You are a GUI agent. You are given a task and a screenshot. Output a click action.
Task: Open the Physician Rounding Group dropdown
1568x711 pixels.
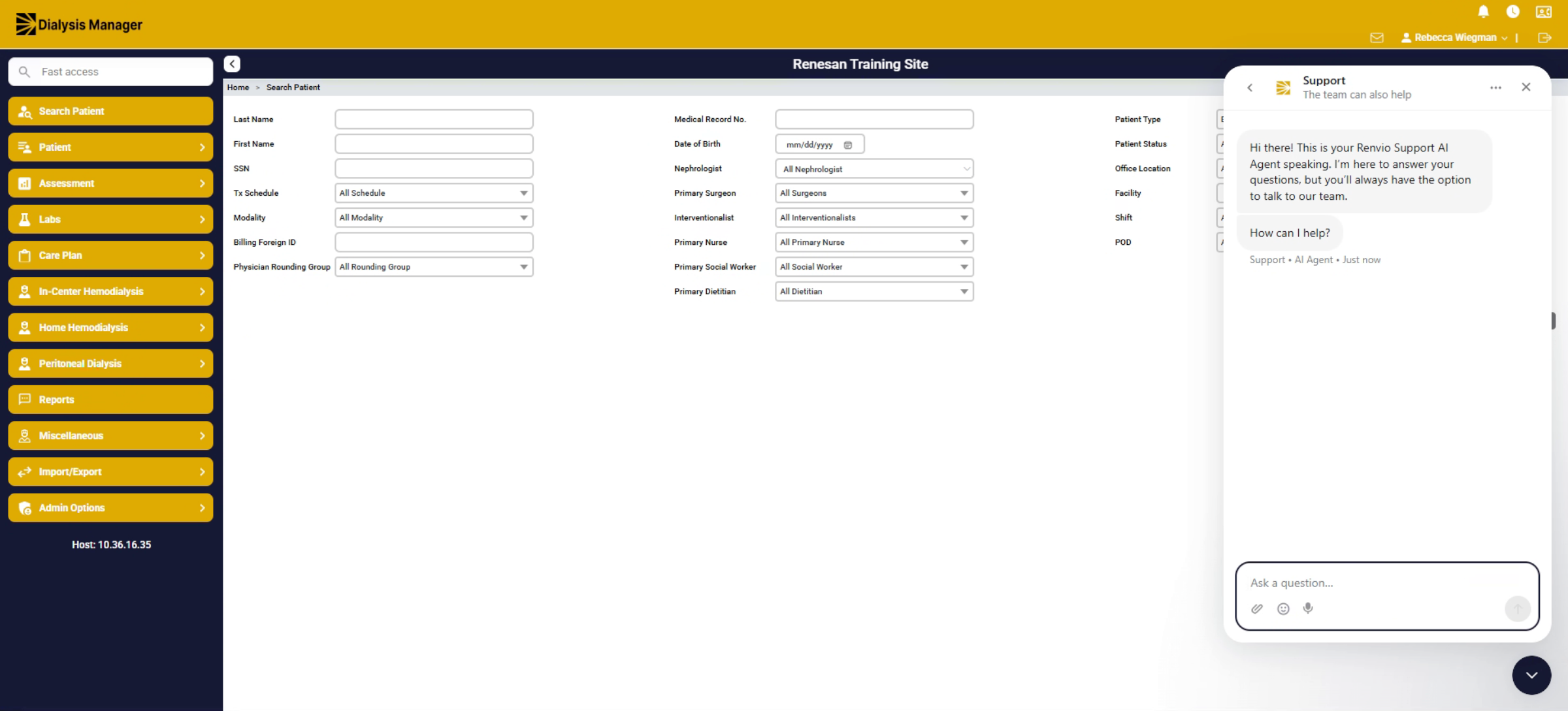[x=434, y=267]
